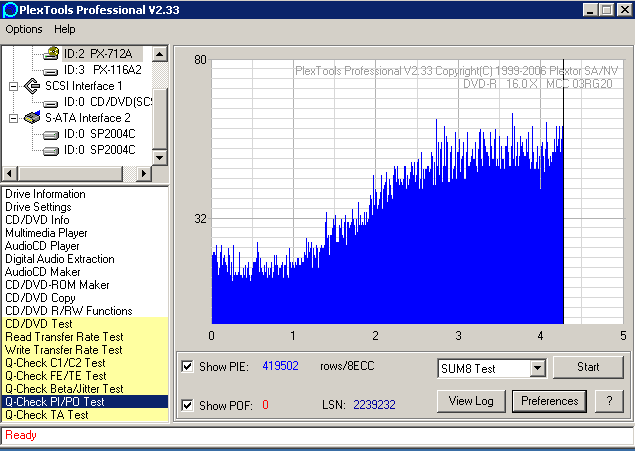Collapse the S-ATA Interface 2 node
This screenshot has width=635, height=451.
tap(13, 118)
